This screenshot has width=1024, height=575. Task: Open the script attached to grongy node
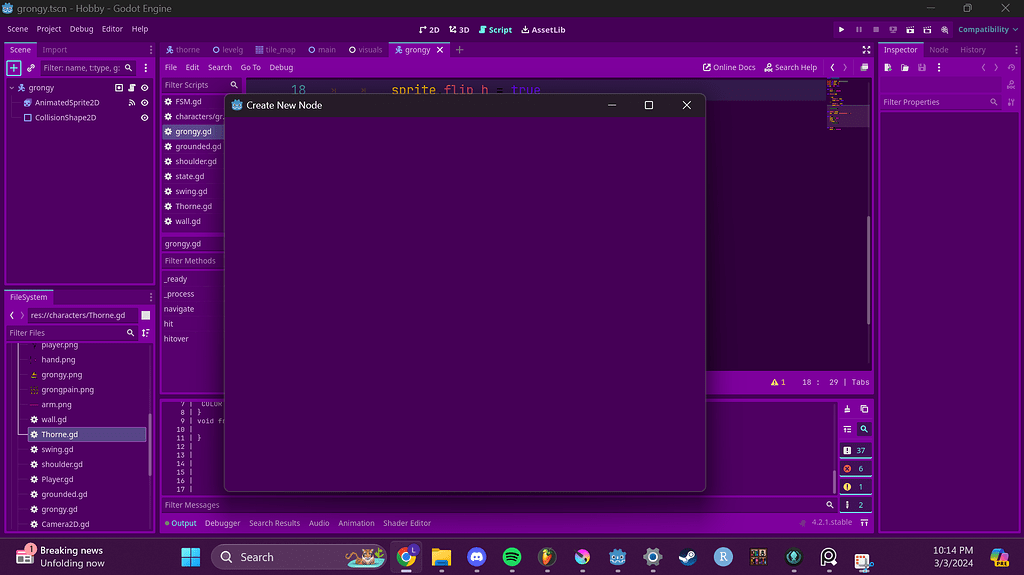click(132, 88)
